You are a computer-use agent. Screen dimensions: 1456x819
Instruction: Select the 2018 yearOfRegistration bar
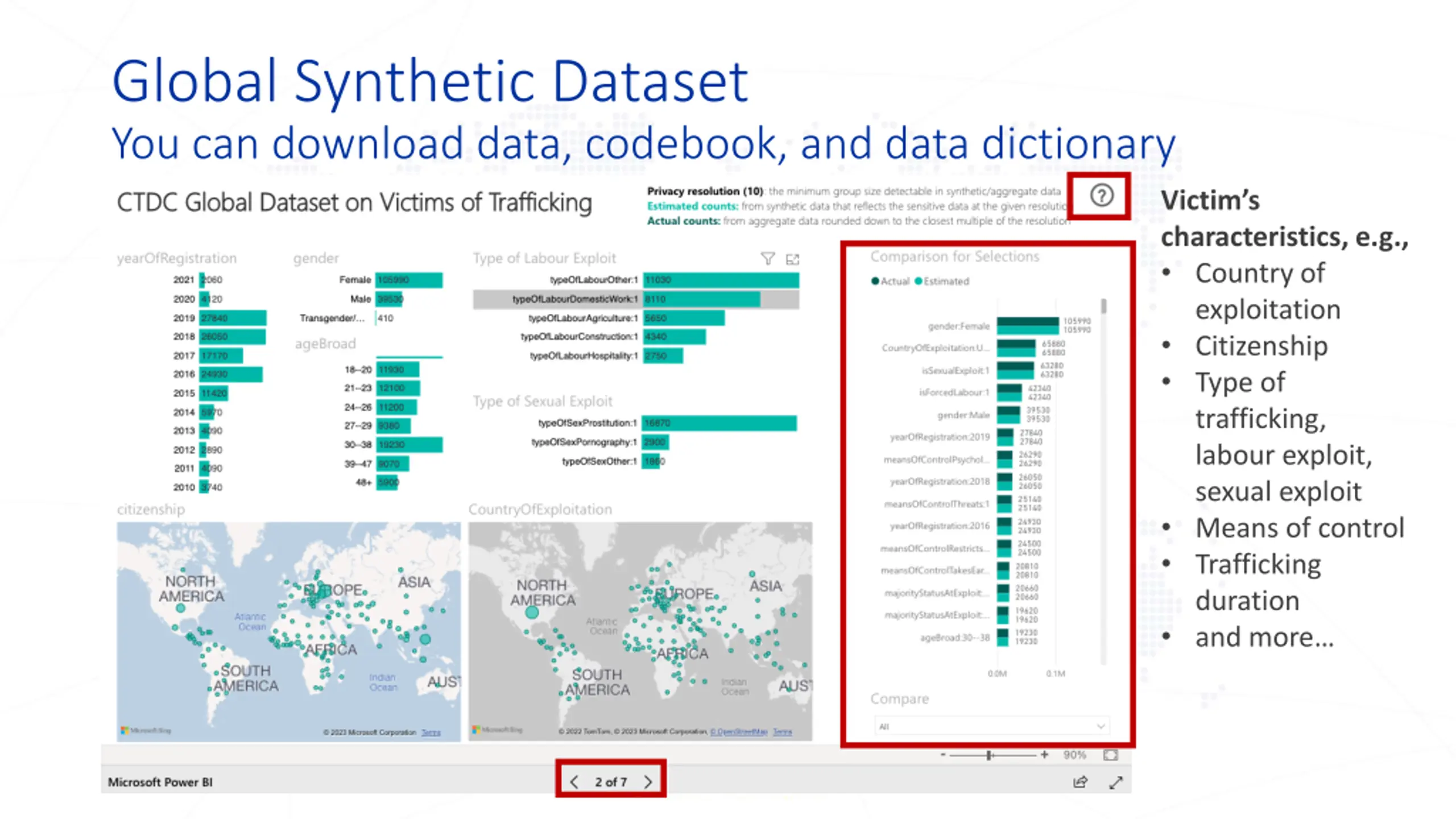(x=232, y=337)
